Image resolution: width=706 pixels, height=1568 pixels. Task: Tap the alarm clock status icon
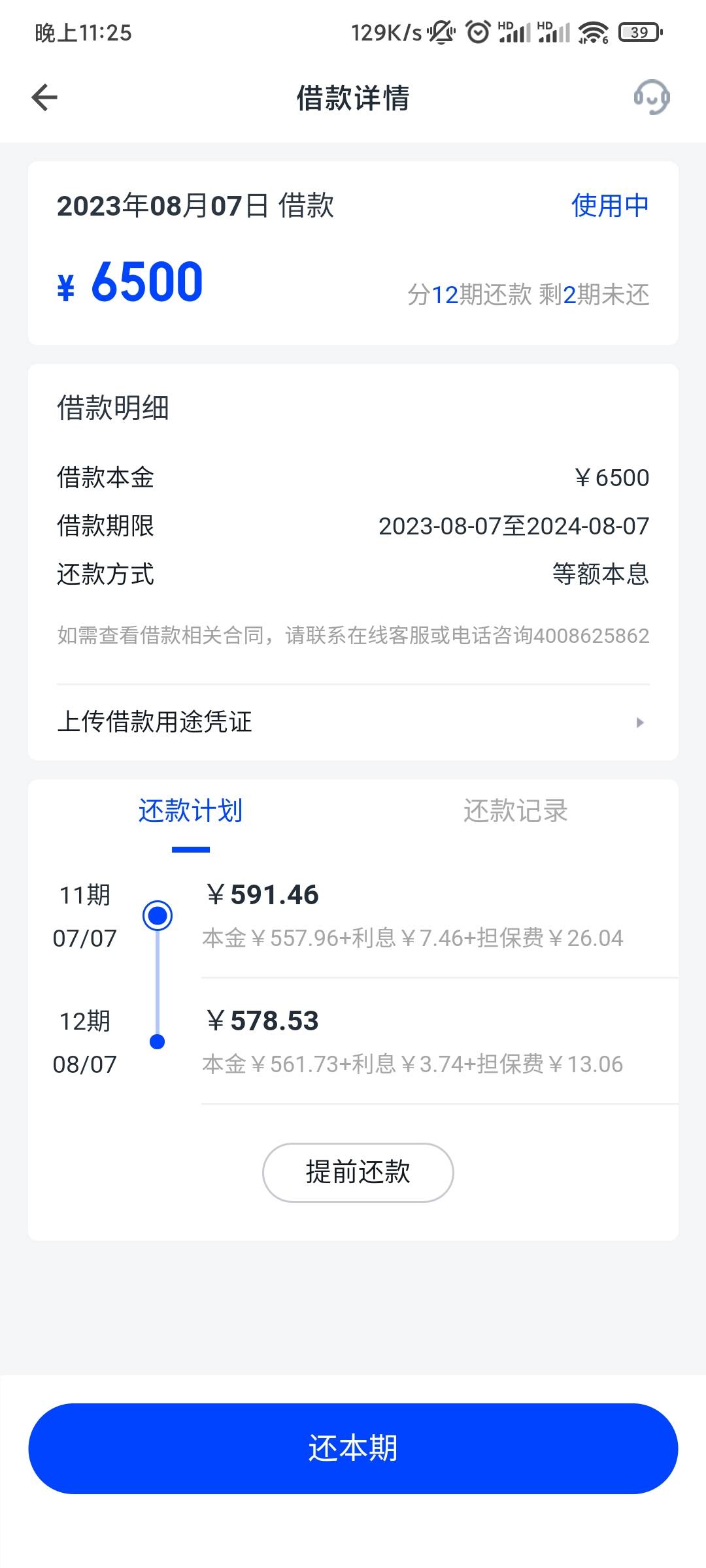coord(478,32)
